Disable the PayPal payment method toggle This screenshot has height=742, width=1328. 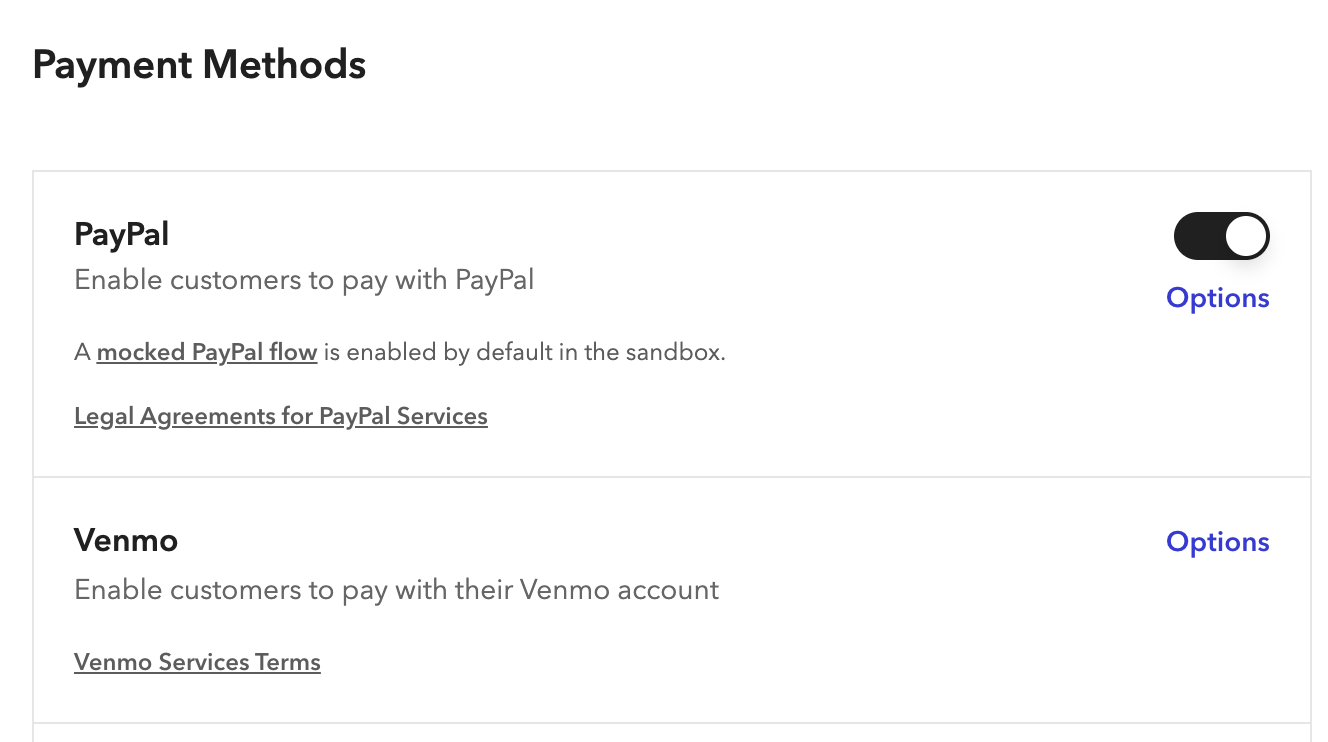(x=1221, y=237)
